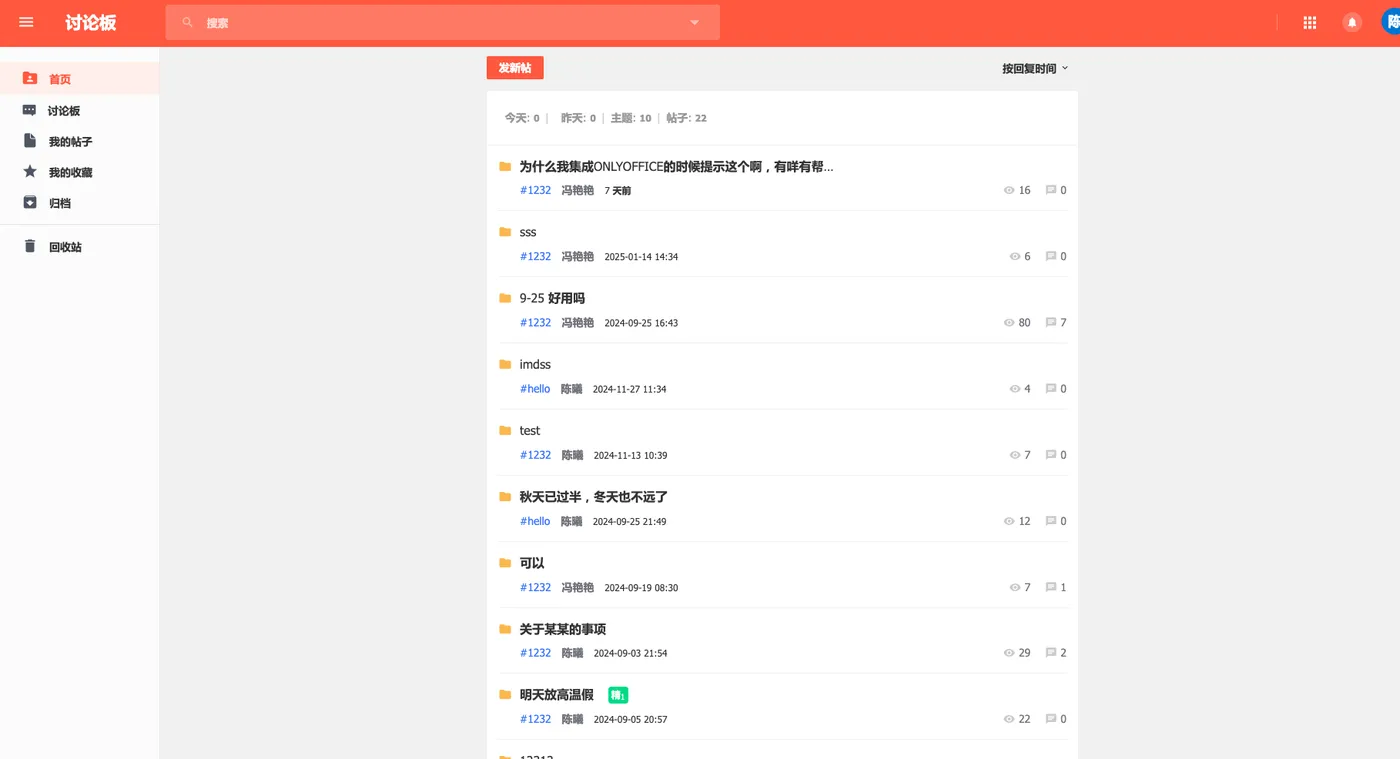1400x759 pixels.
Task: Click the comment icon for 可以
Action: coord(1051,587)
